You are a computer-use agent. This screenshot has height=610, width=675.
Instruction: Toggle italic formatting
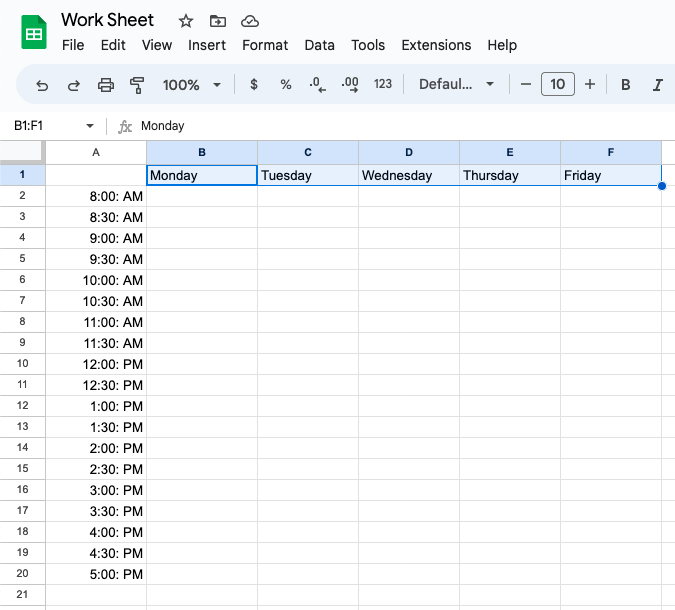658,84
